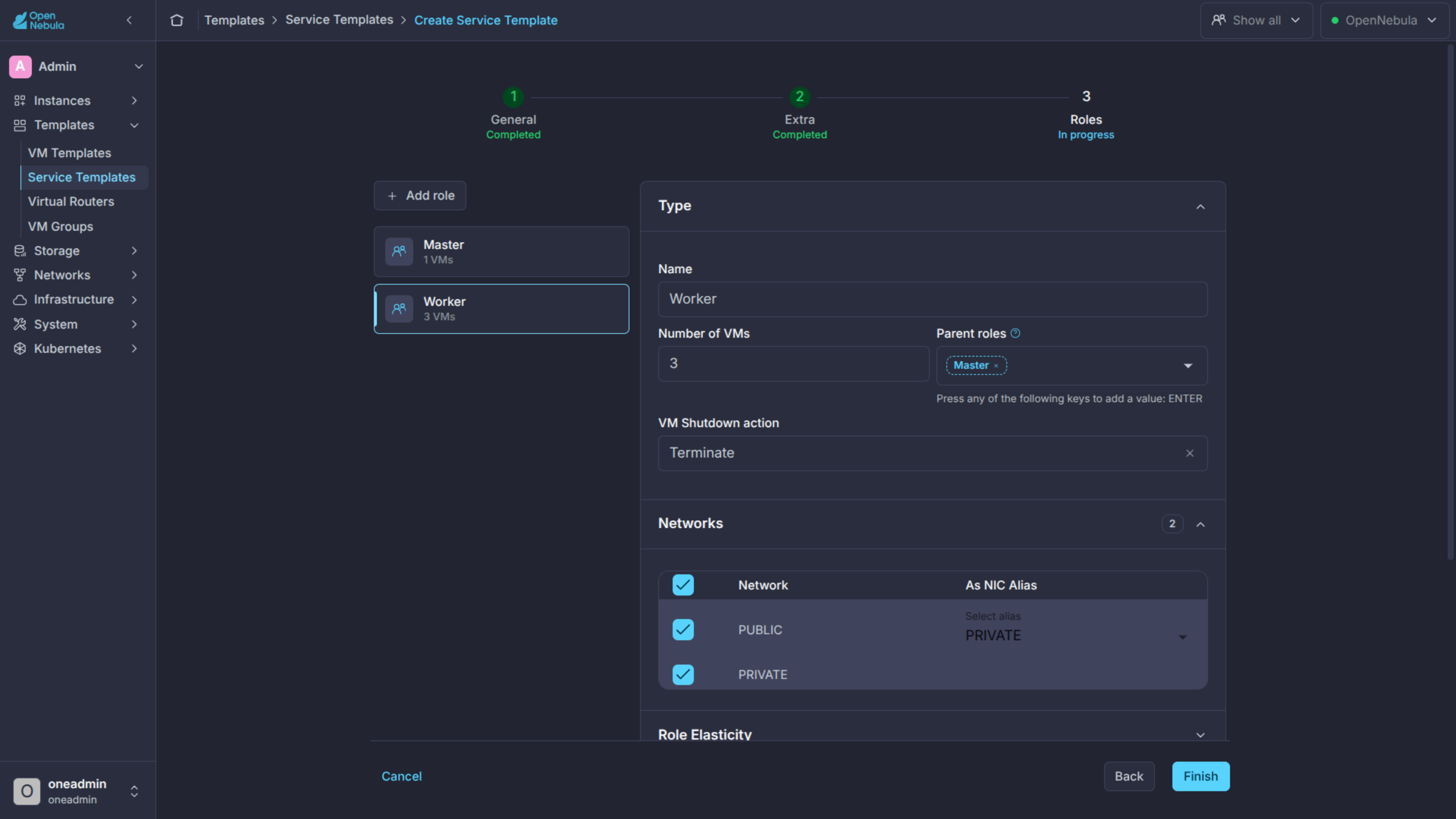
Task: Click the System tools icon
Action: pos(20,325)
